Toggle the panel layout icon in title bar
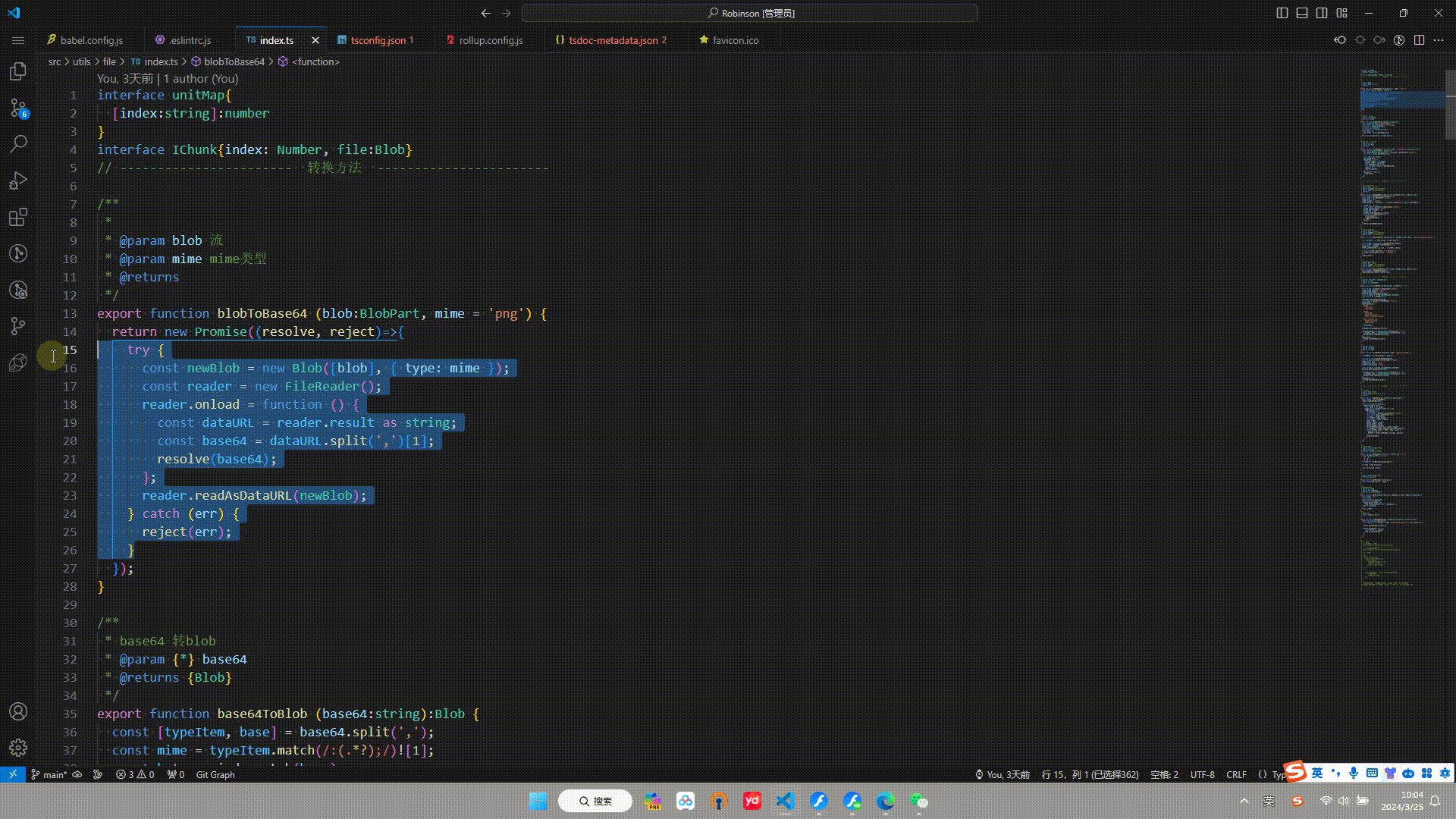This screenshot has width=1456, height=819. pos(1301,13)
